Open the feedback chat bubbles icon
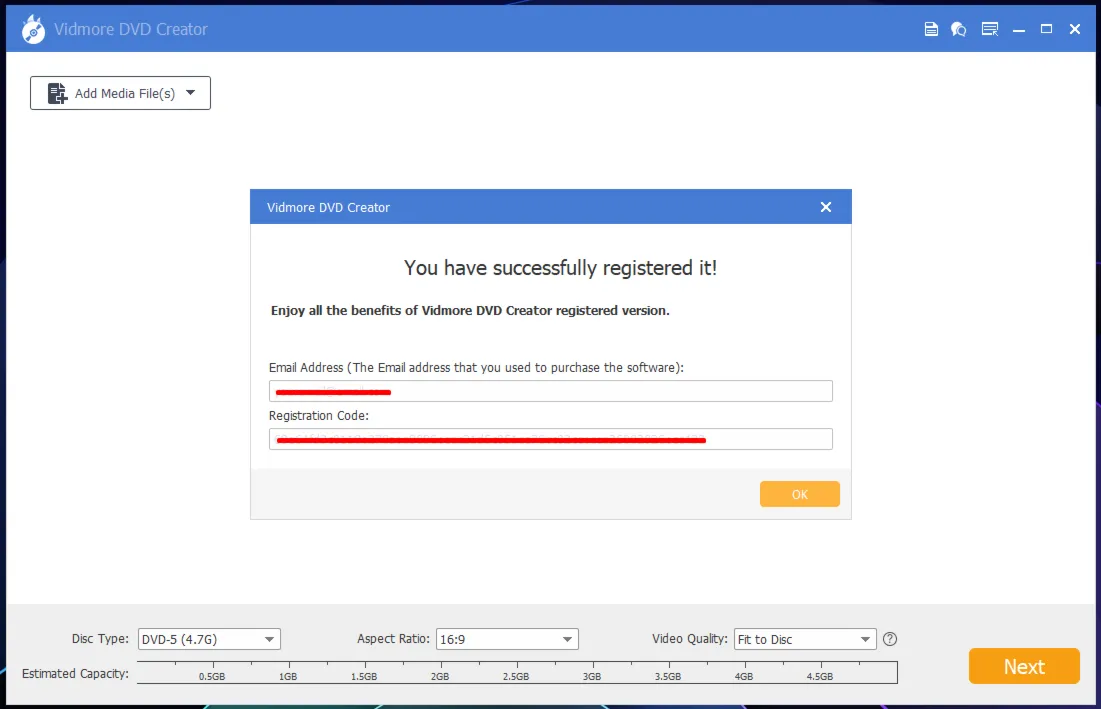The height and width of the screenshot is (709, 1101). [x=958, y=29]
